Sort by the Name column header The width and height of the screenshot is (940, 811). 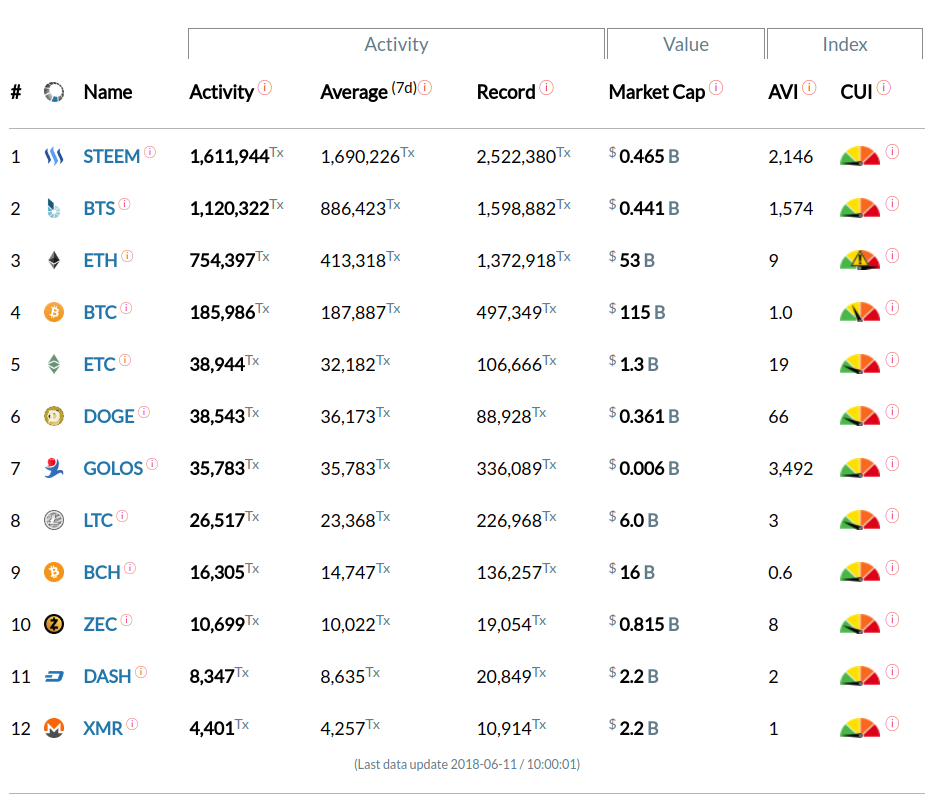108,92
